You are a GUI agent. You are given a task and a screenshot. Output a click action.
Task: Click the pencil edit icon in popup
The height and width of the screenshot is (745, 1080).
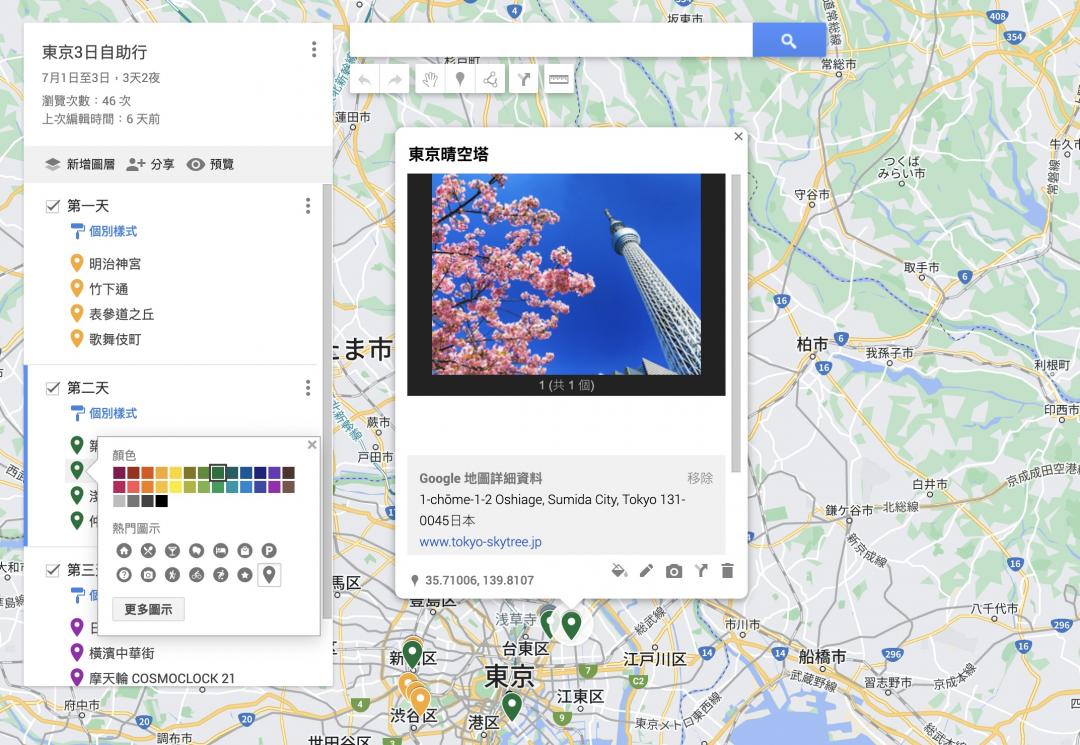646,571
